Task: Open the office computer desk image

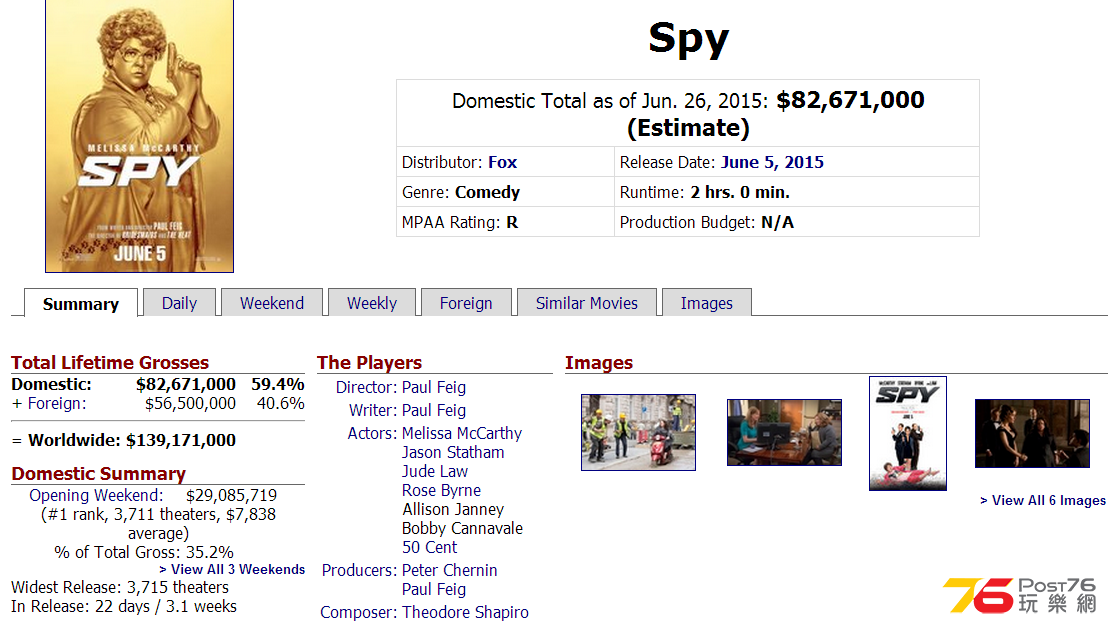Action: pos(784,432)
